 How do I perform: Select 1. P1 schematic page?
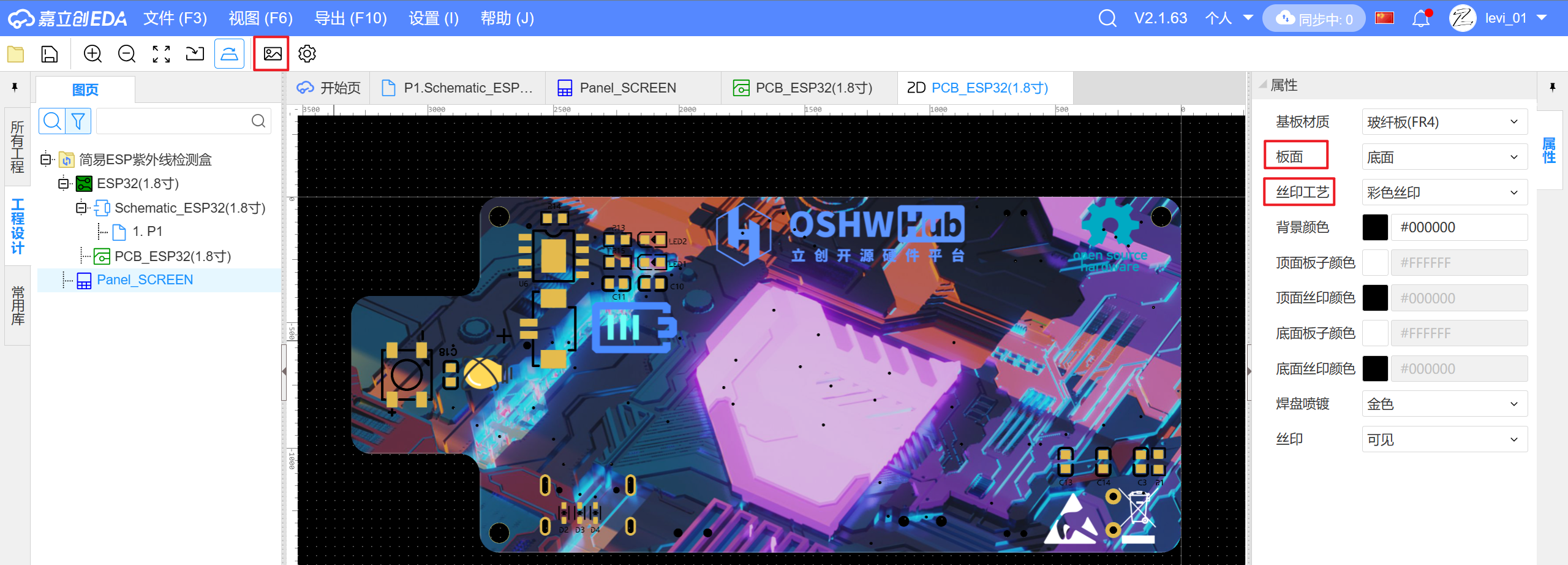(x=147, y=232)
